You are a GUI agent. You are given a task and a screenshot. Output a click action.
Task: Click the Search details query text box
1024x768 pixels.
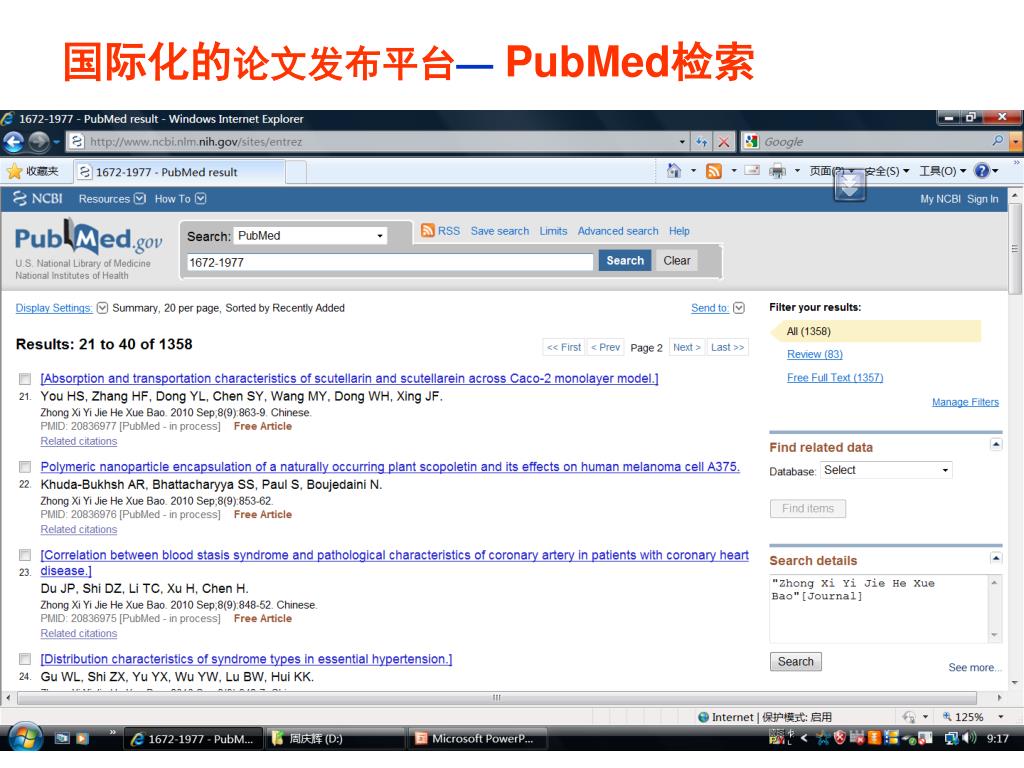[880, 609]
